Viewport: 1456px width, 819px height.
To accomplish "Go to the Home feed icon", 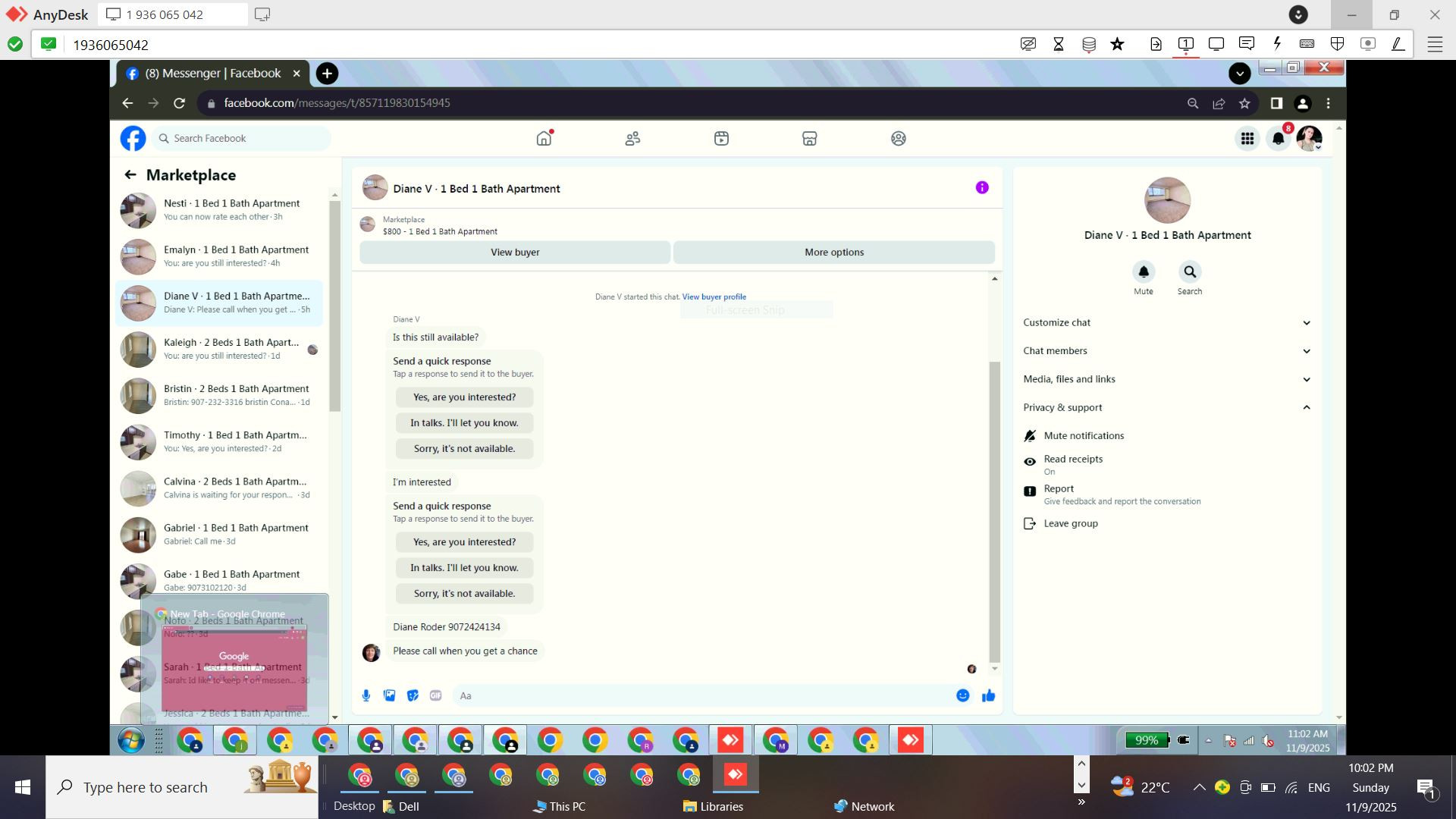I will click(x=544, y=138).
